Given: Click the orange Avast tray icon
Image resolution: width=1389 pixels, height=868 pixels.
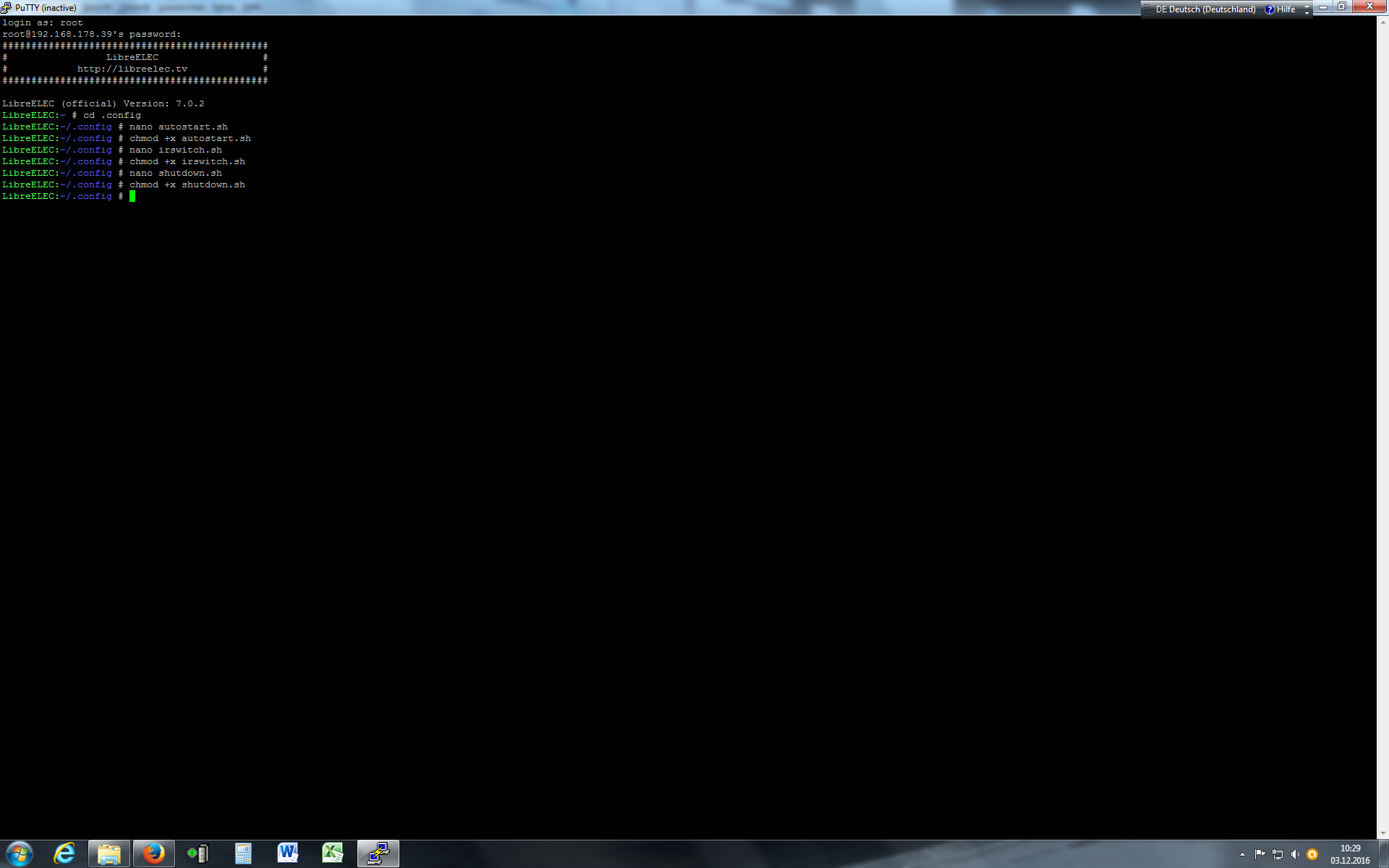Looking at the screenshot, I should 1312,854.
